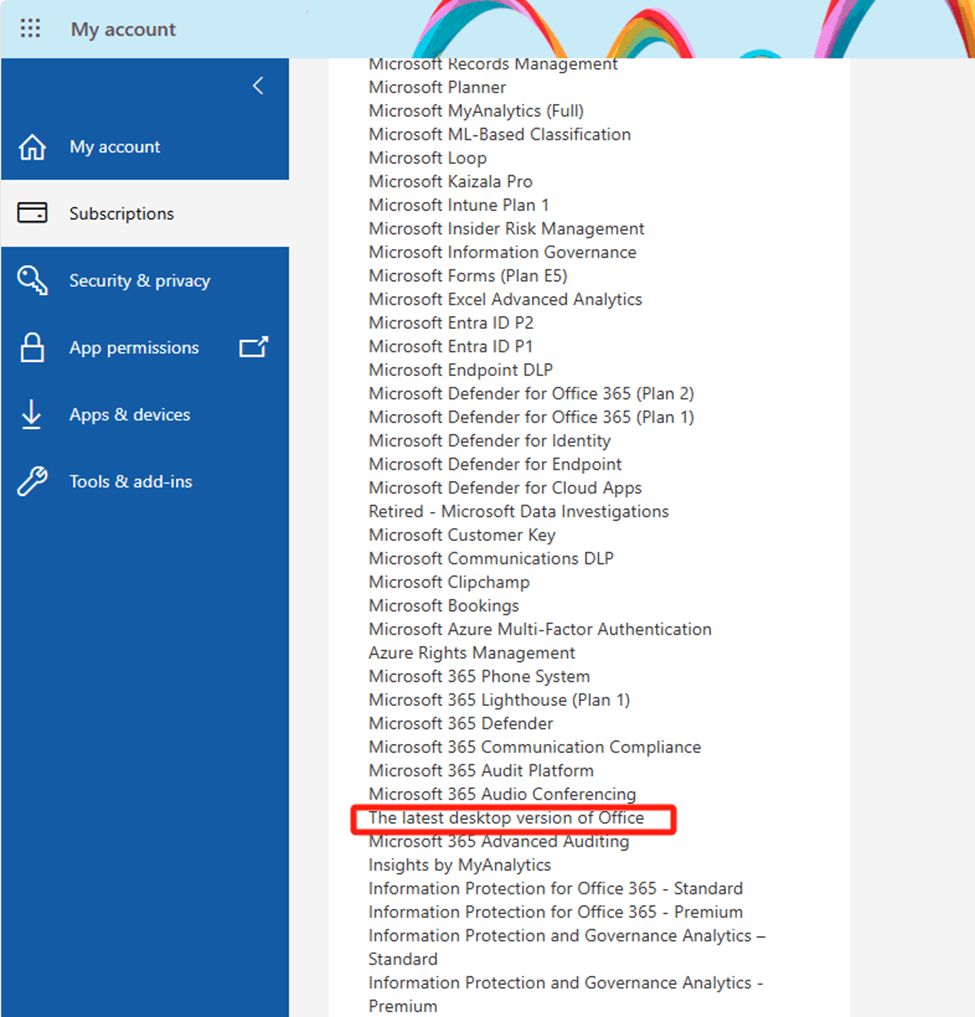This screenshot has width=975, height=1017.
Task: Select 'Microsoft Planner' list entry
Action: coord(437,87)
